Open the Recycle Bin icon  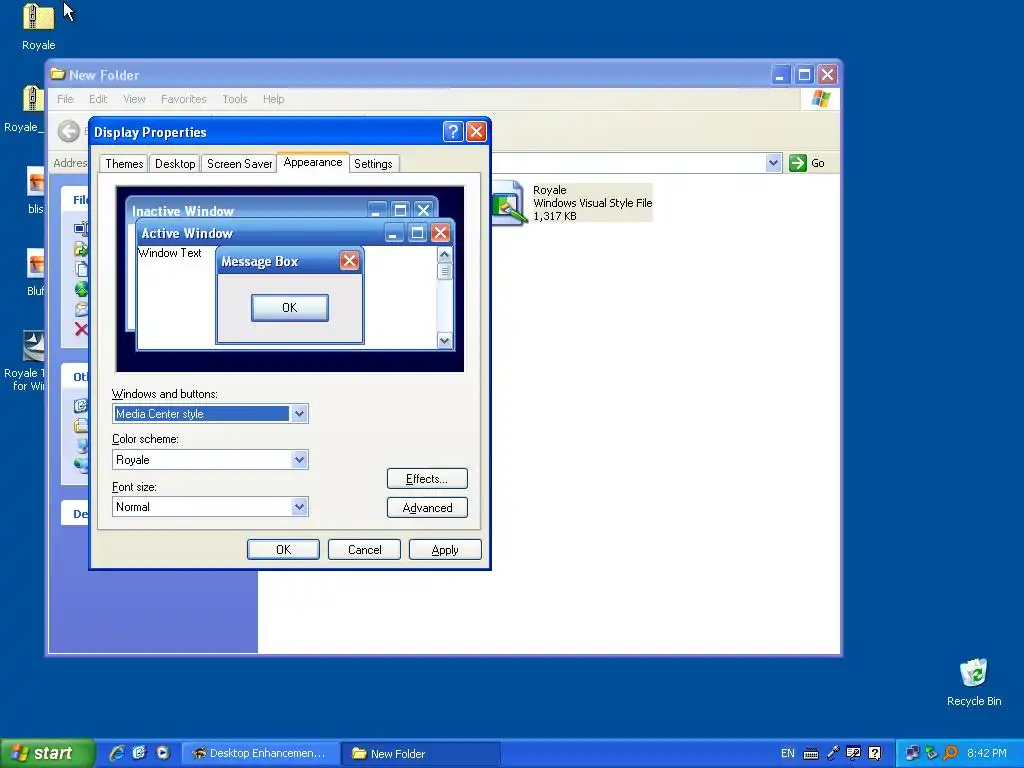tap(973, 673)
